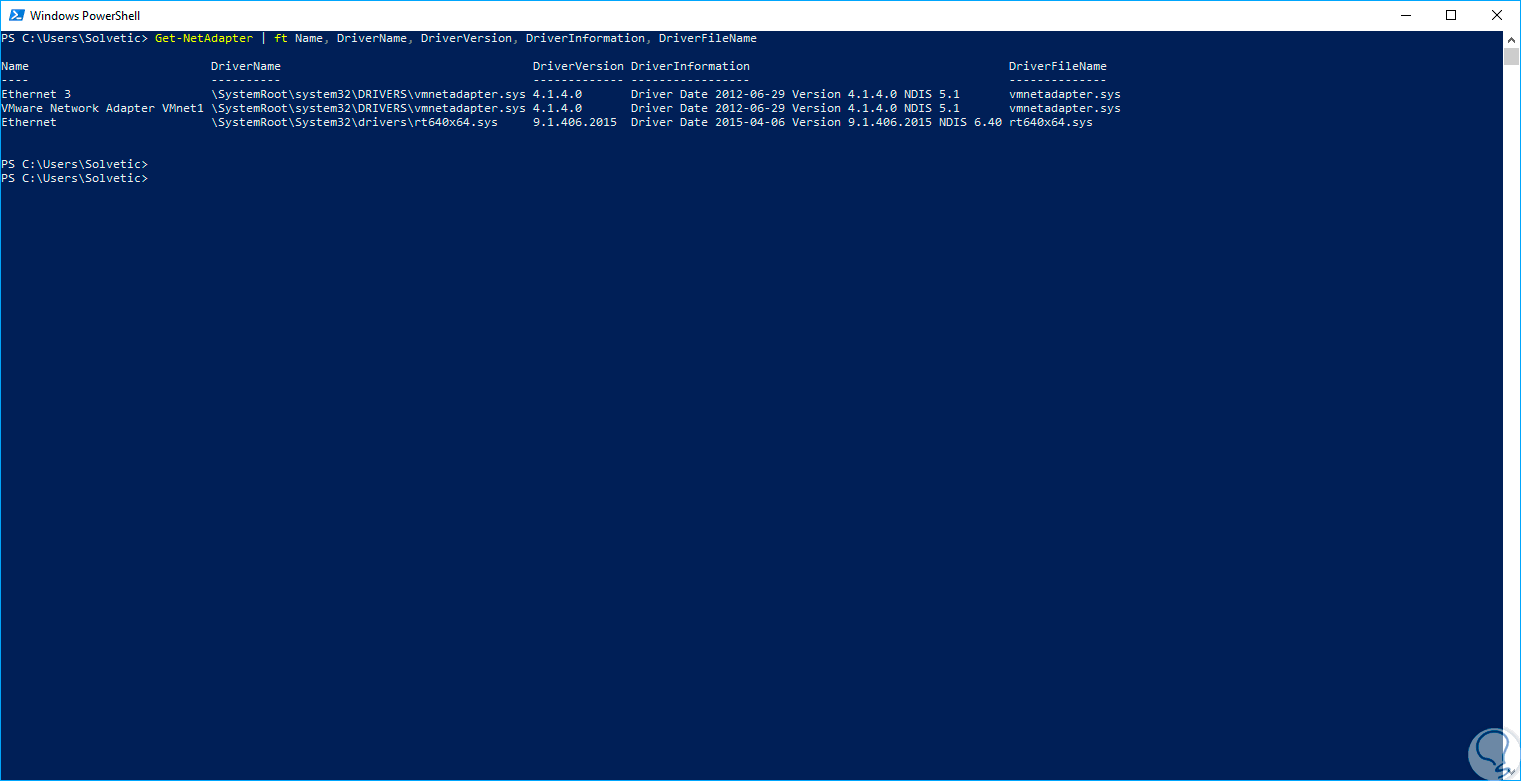The width and height of the screenshot is (1521, 781).
Task: Click DriverVersion value 4.1.4.0 in VMnet1 row
Action: click(x=557, y=108)
